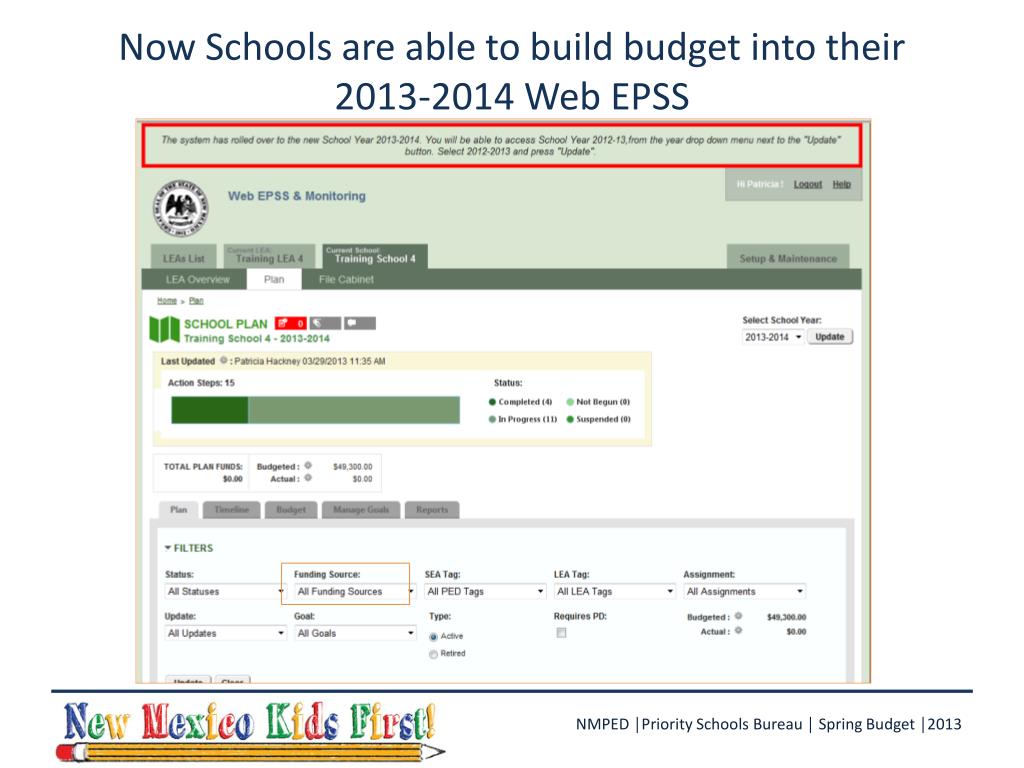Select the lower Plan tab beside Timeline

[x=179, y=510]
